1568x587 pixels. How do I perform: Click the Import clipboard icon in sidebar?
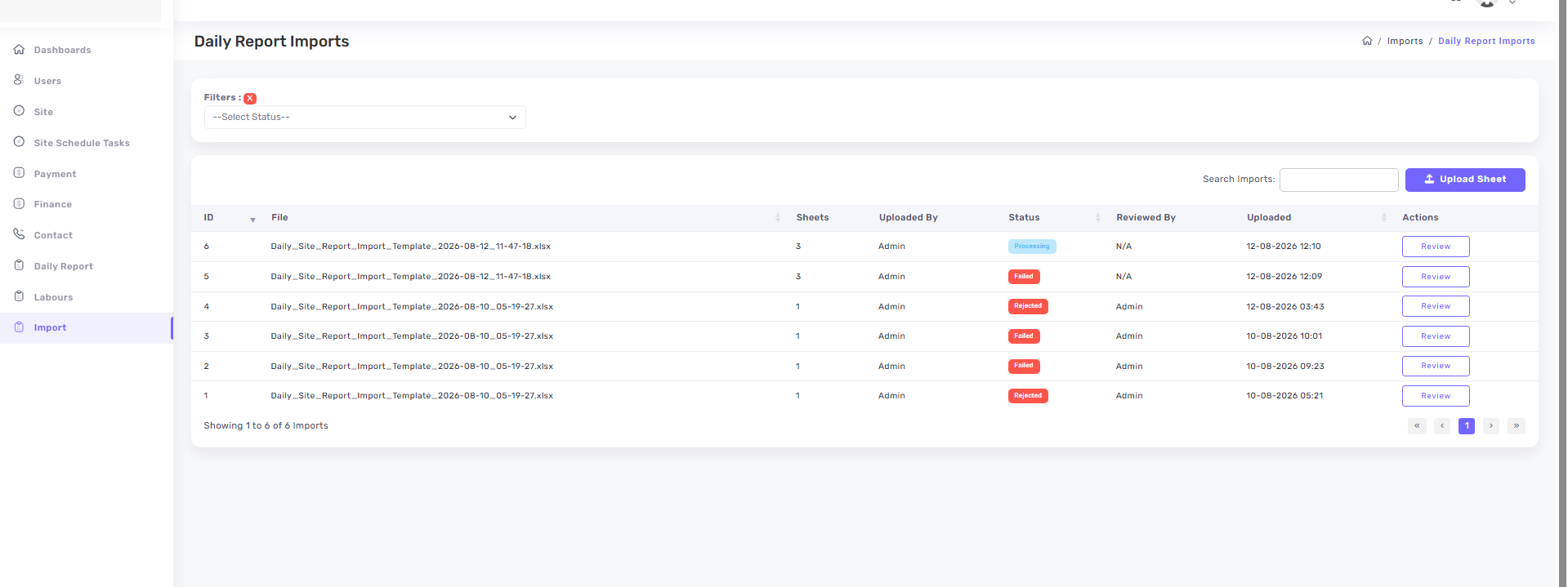[x=19, y=327]
